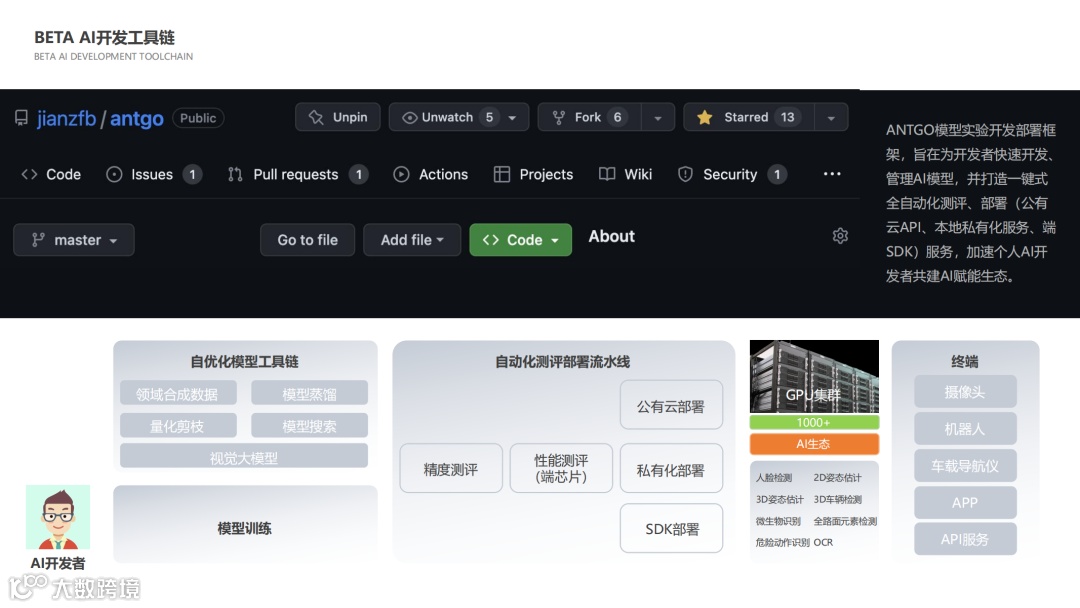This screenshot has width=1080, height=608.
Task: Click the eye icon in Unwatch
Action: click(x=409, y=118)
